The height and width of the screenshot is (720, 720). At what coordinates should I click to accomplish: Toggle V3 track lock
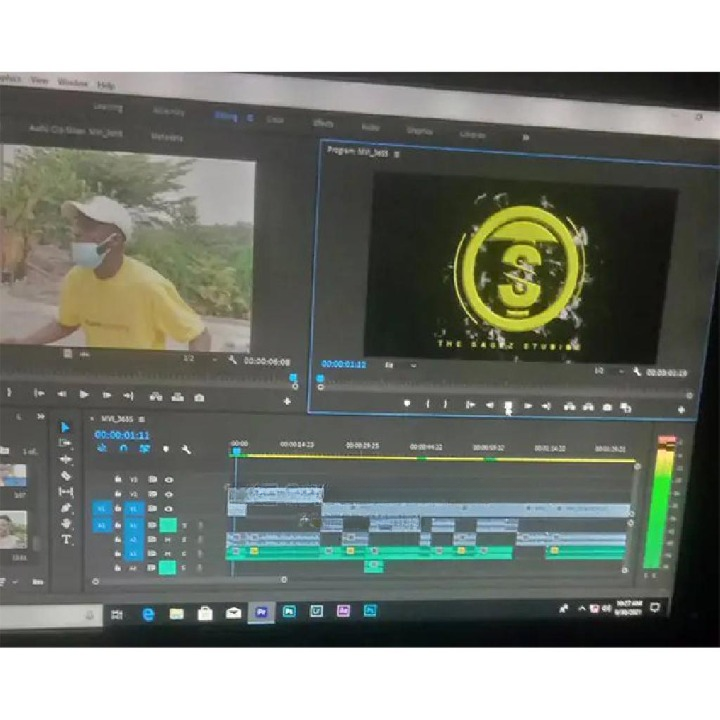coord(118,479)
